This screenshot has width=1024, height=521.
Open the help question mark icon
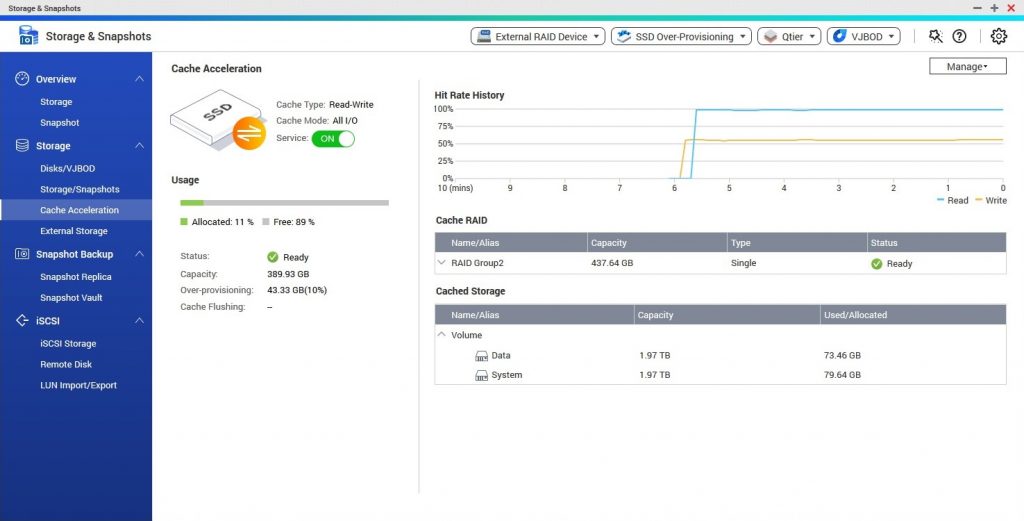click(959, 37)
